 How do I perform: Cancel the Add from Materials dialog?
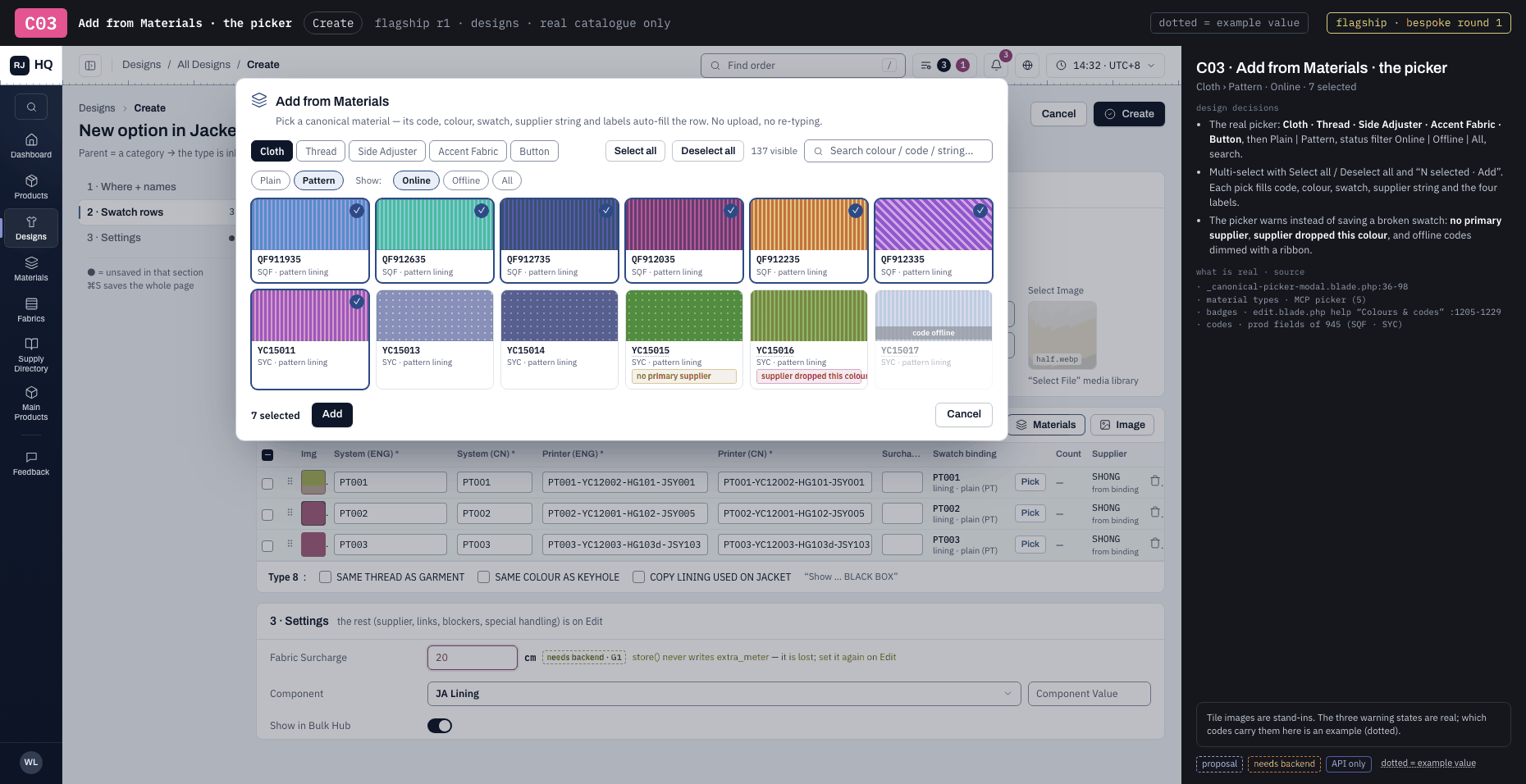[x=964, y=415]
